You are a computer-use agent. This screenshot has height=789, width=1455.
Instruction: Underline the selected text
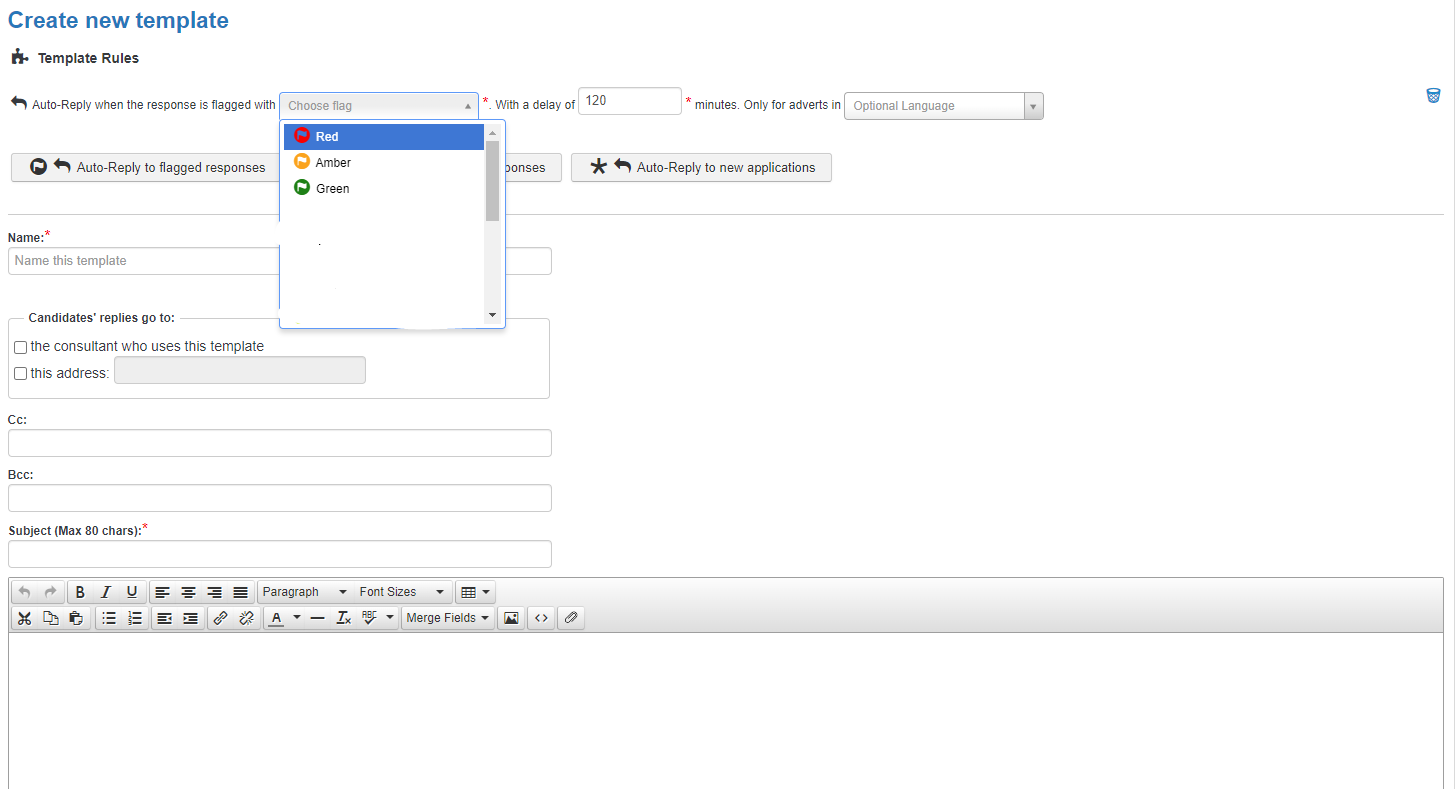click(x=132, y=591)
